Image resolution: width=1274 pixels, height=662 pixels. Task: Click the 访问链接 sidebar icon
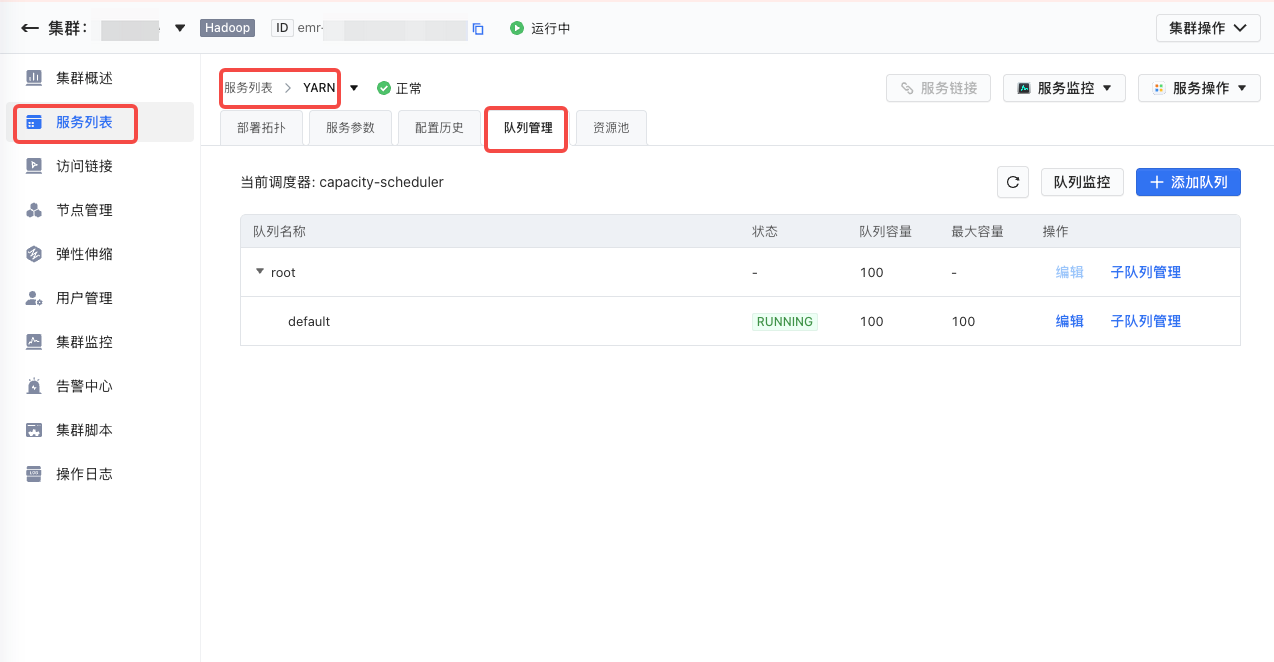click(x=34, y=166)
